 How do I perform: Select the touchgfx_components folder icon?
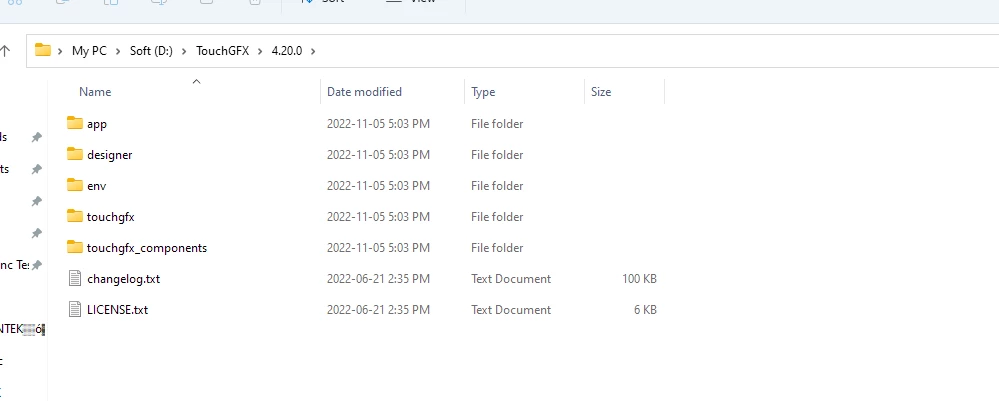tap(75, 247)
